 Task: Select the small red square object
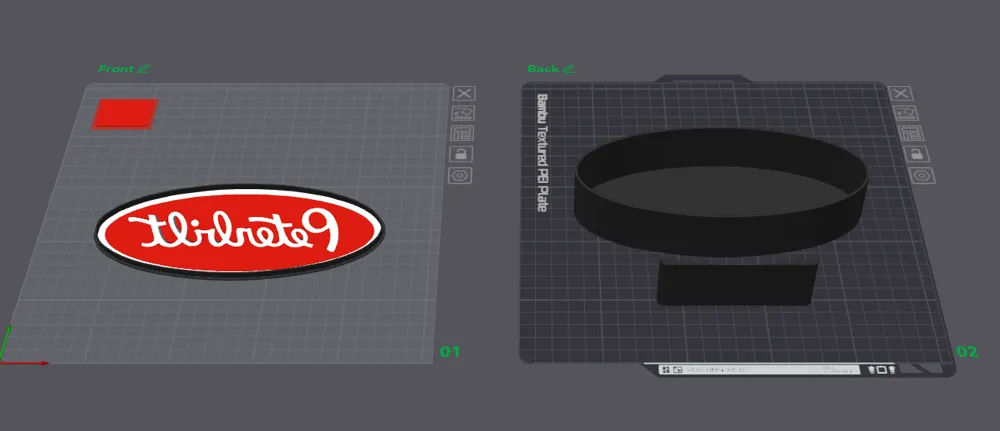point(124,113)
